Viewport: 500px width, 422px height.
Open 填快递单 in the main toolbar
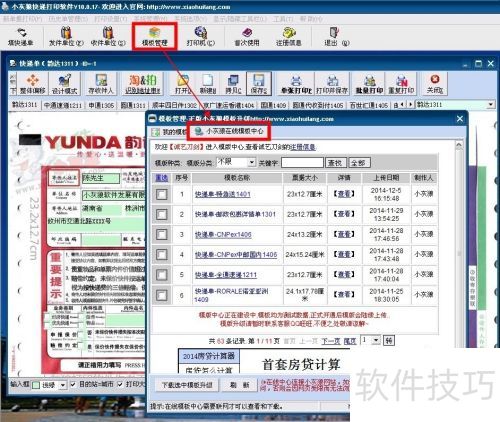coord(21,37)
